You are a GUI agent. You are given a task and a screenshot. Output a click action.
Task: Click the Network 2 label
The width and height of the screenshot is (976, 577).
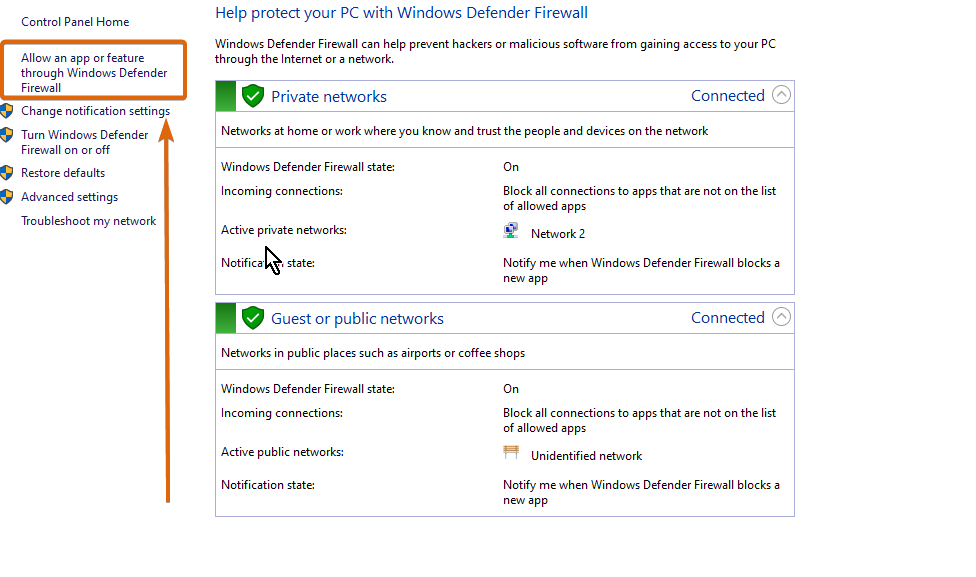tap(558, 234)
